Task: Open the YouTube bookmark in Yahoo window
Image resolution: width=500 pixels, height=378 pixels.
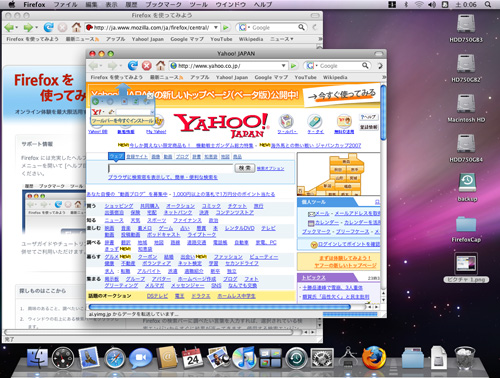Action: point(305,77)
